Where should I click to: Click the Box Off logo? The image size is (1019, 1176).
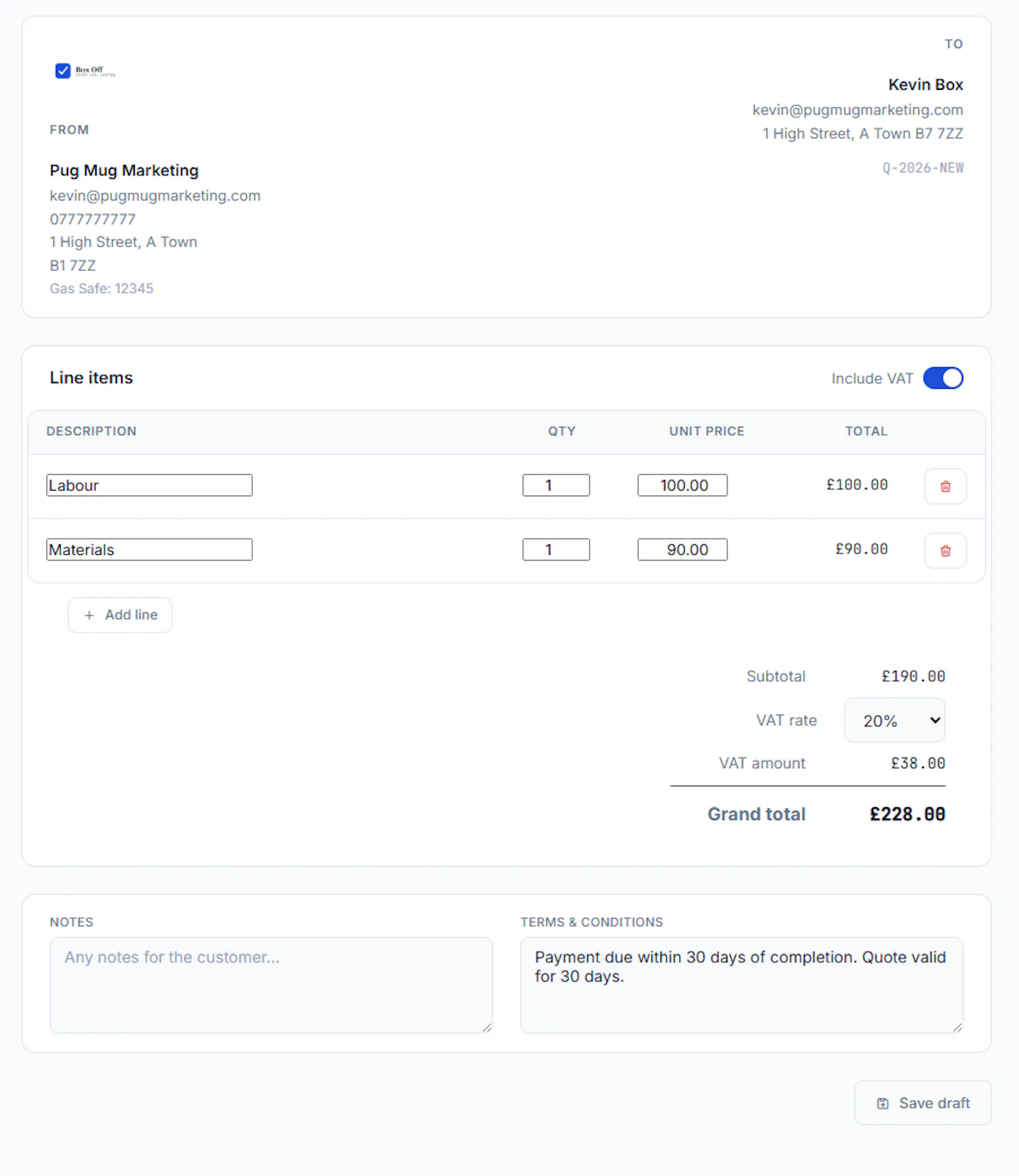coord(85,71)
